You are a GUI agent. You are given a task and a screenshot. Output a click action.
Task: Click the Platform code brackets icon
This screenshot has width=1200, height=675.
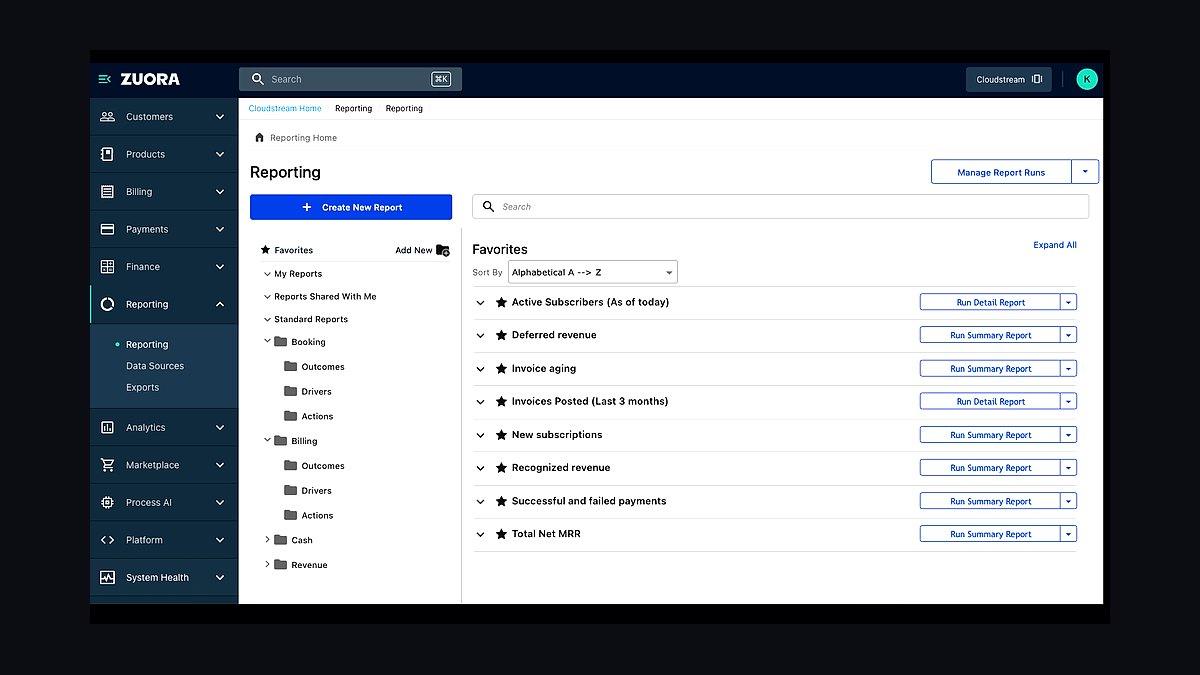click(108, 540)
